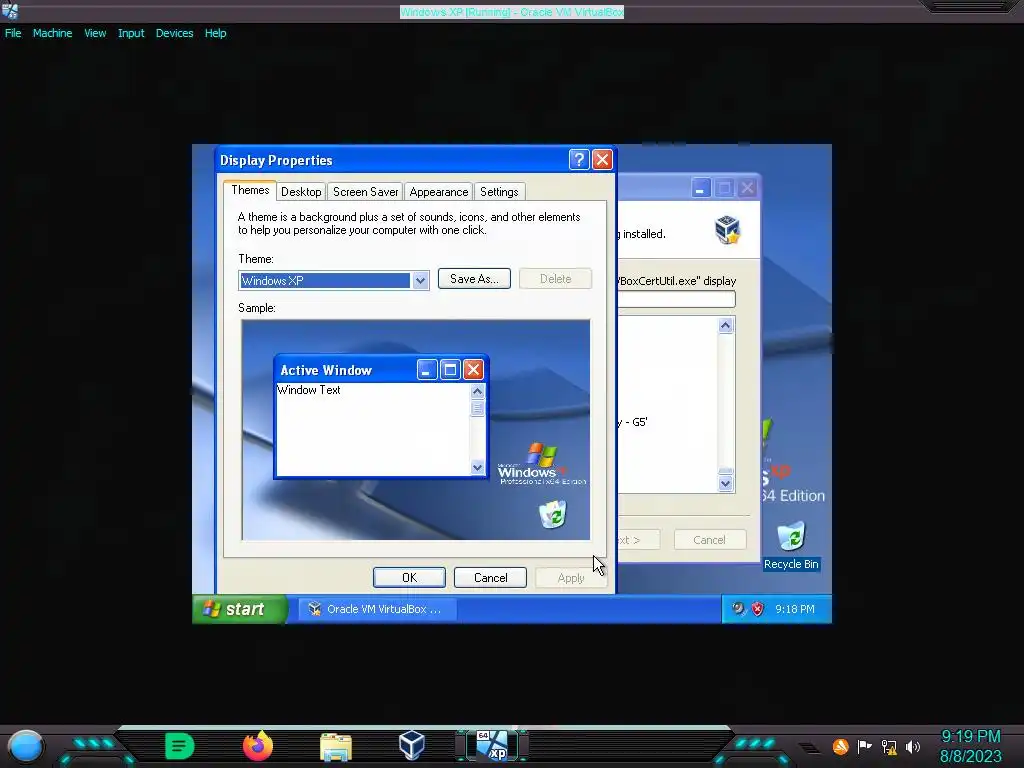Click installer log scrollbar up arrow
The image size is (1024, 768).
point(726,325)
